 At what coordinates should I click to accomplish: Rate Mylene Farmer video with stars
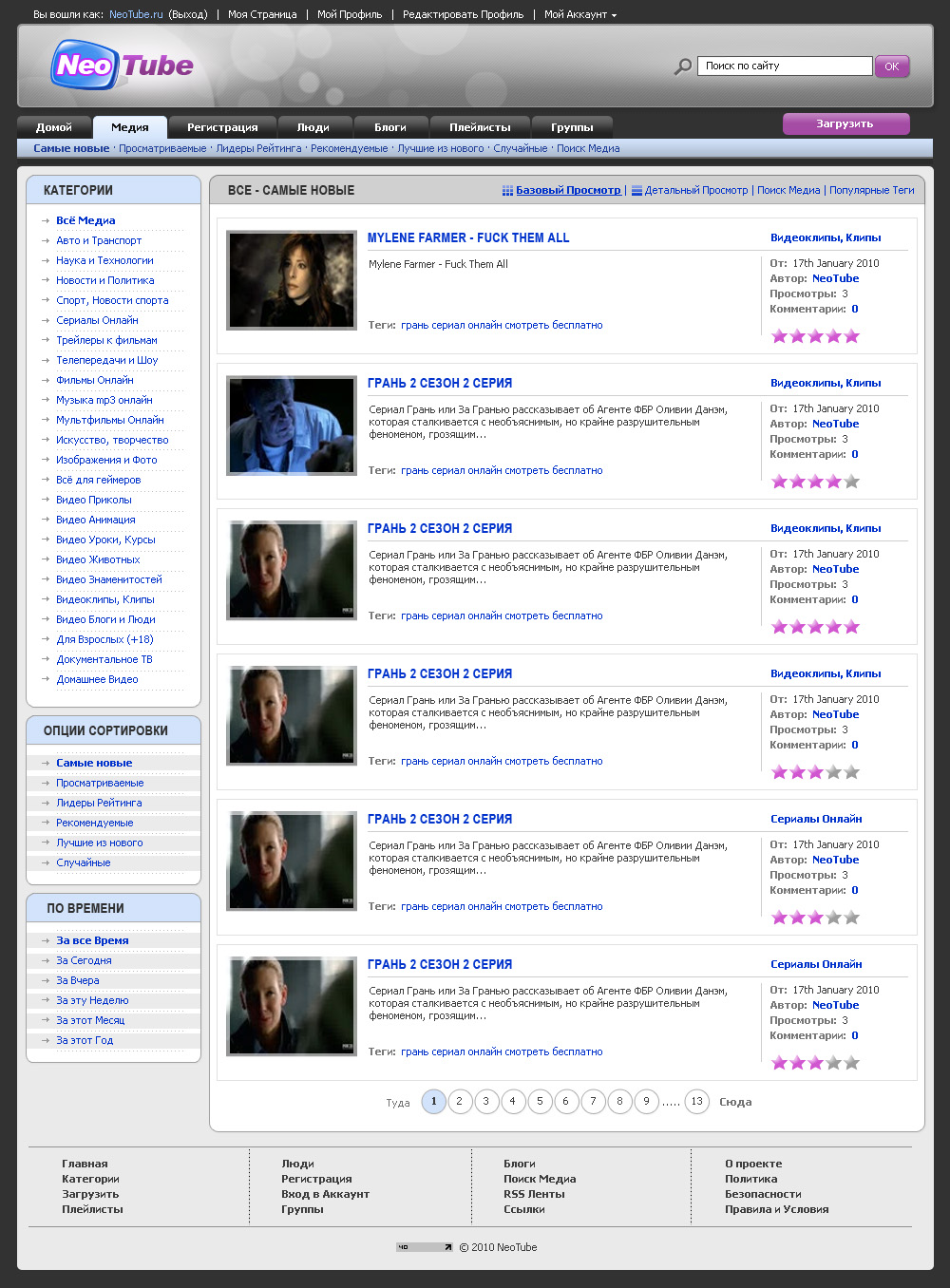(x=815, y=336)
